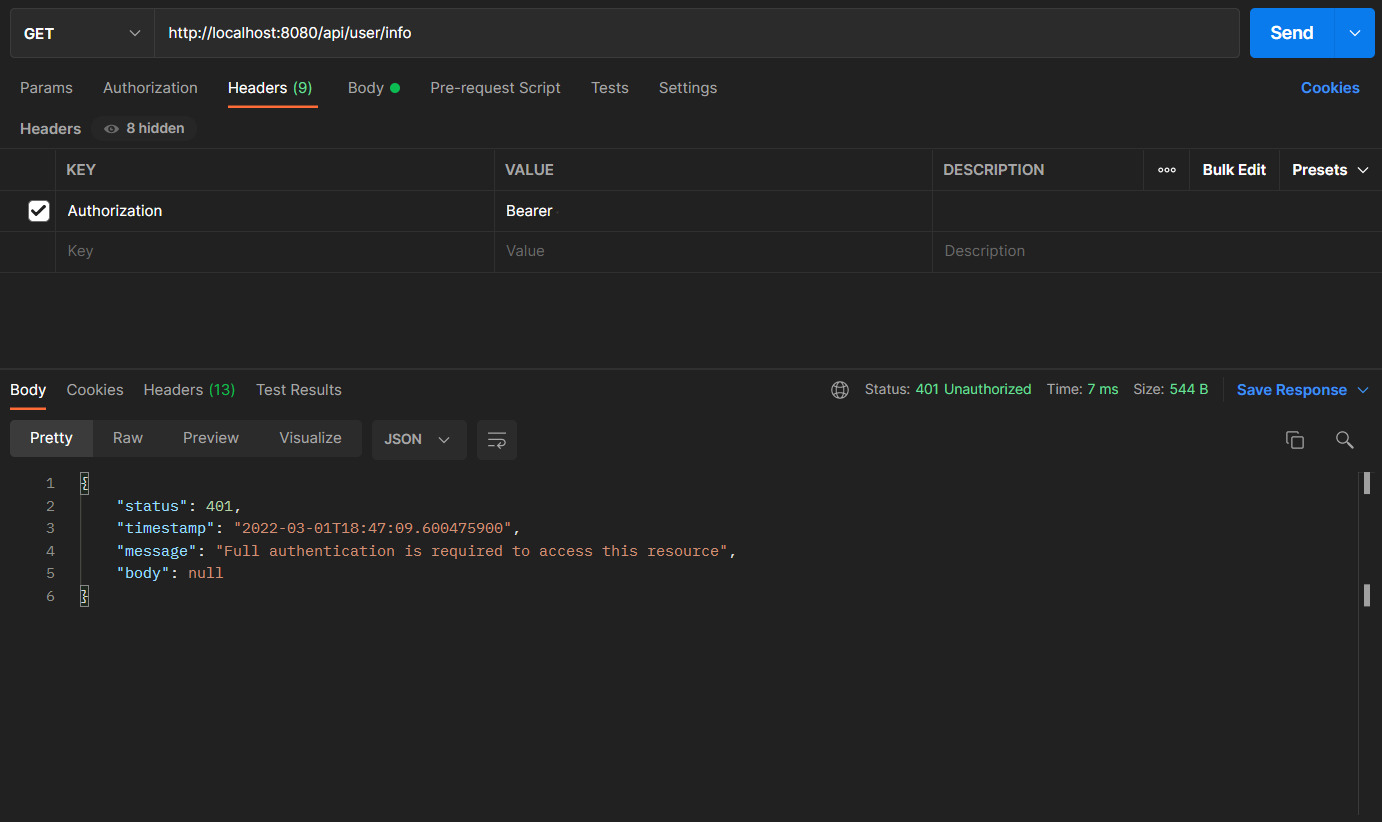
Task: Click the 401 Unauthorized status text
Action: (x=973, y=390)
